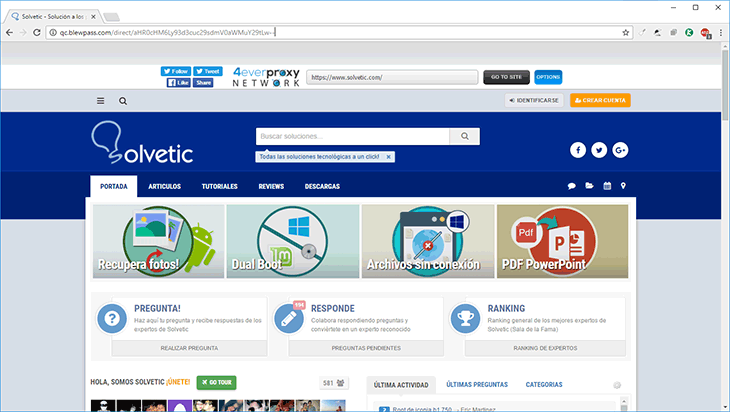This screenshot has height=412, width=730.
Task: Click the Facebook Like button
Action: (x=179, y=82)
